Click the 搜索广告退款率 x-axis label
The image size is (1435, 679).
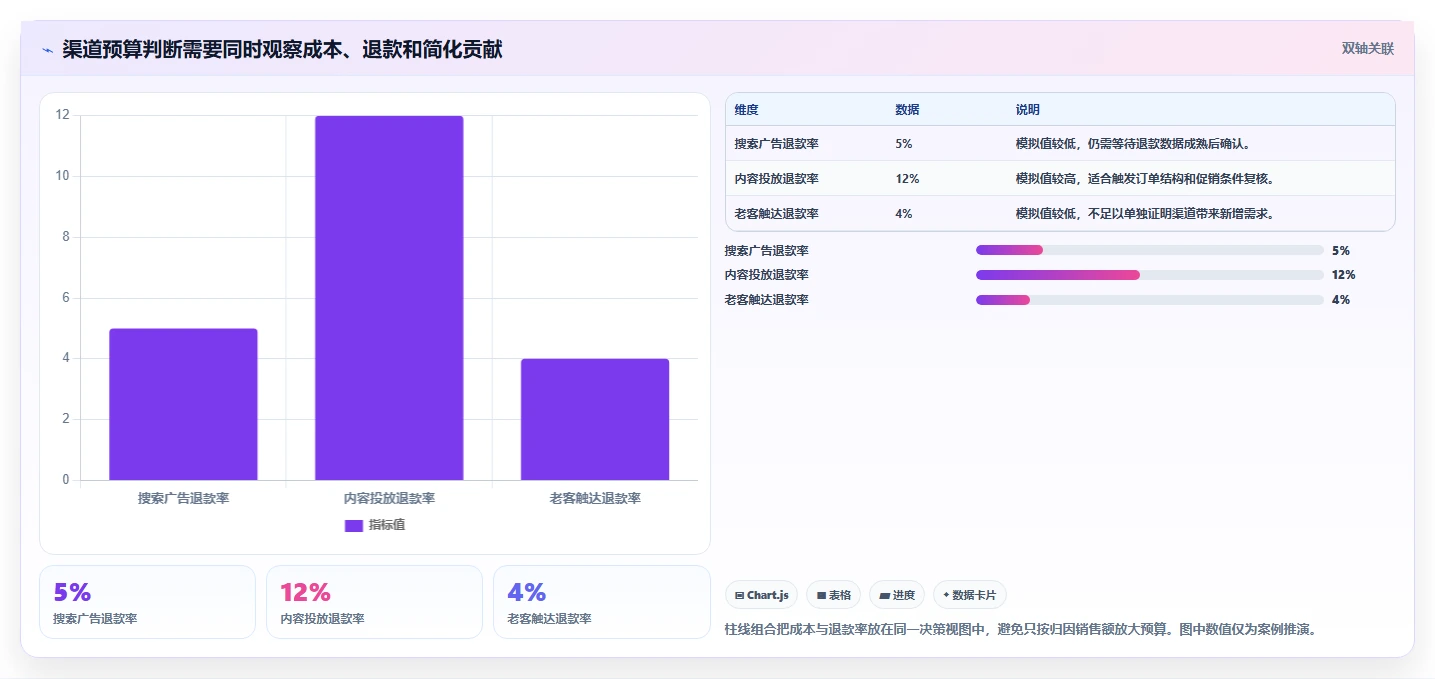click(x=183, y=498)
